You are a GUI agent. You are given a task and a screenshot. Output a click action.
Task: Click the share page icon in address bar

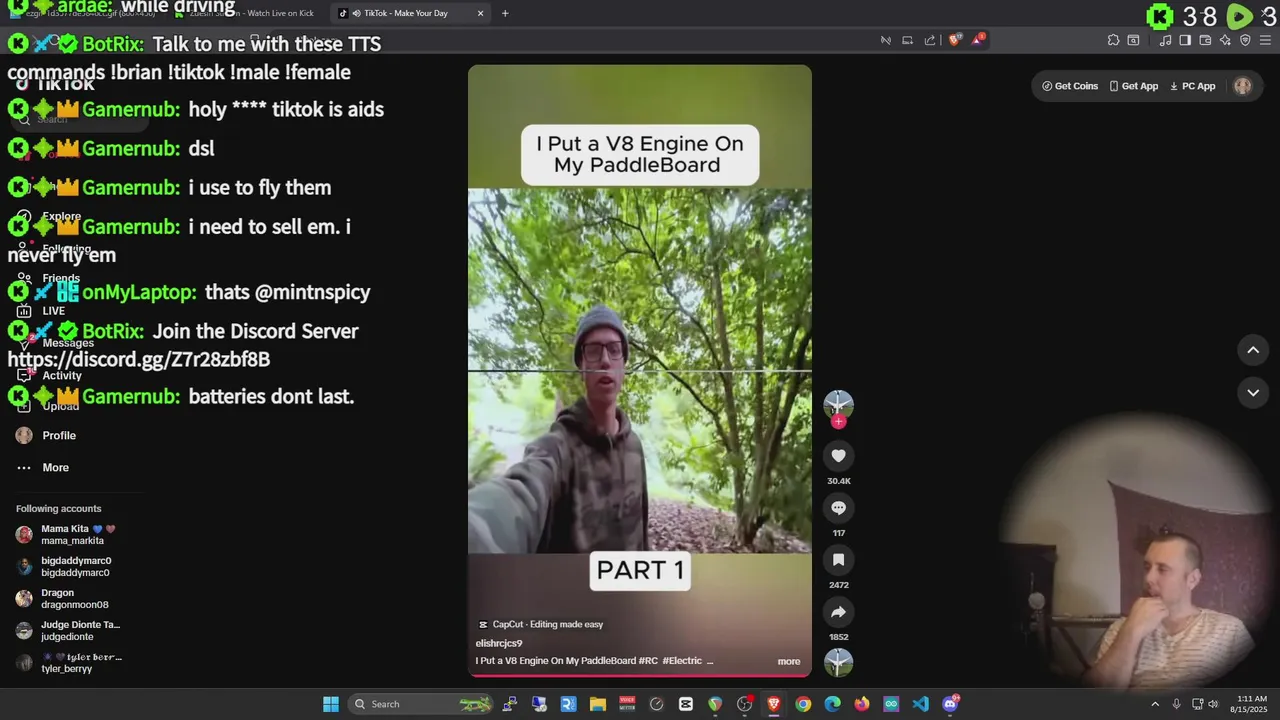click(930, 40)
